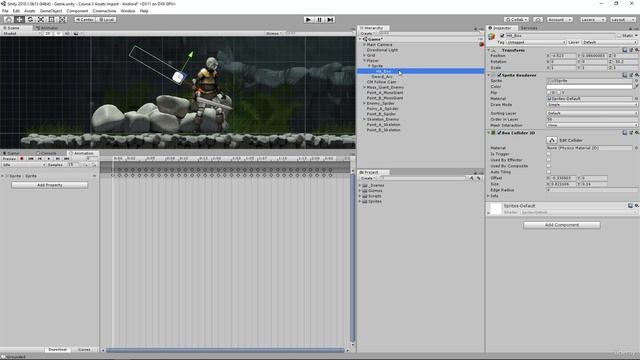Switch to the Console tab
The height and width of the screenshot is (360, 640).
[46, 153]
